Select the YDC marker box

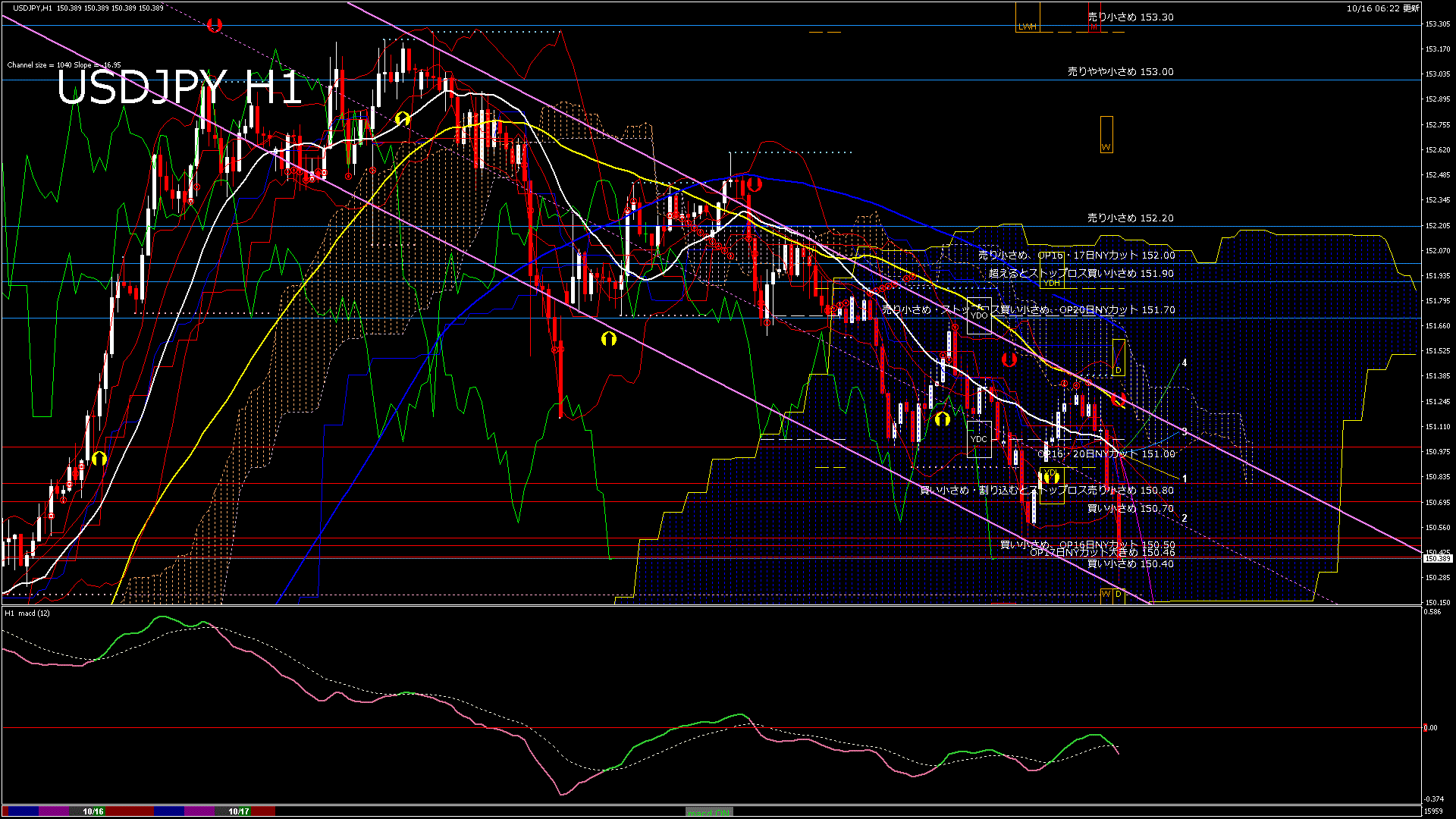pyautogui.click(x=979, y=439)
